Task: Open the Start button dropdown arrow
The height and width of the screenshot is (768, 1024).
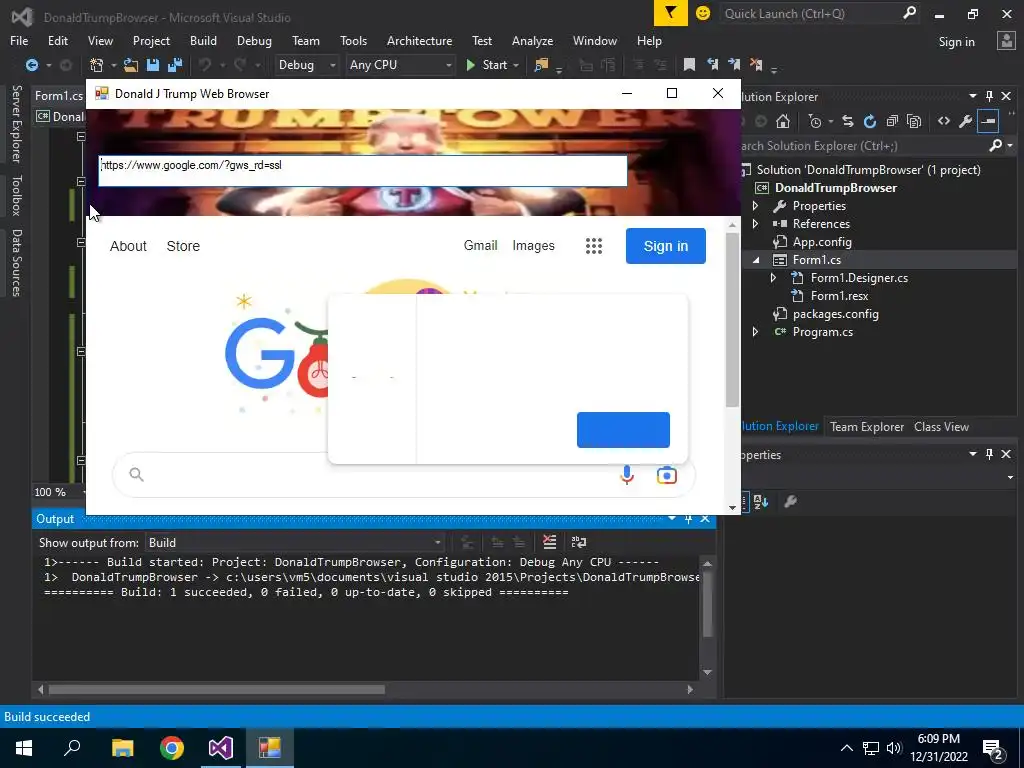Action: pos(516,65)
